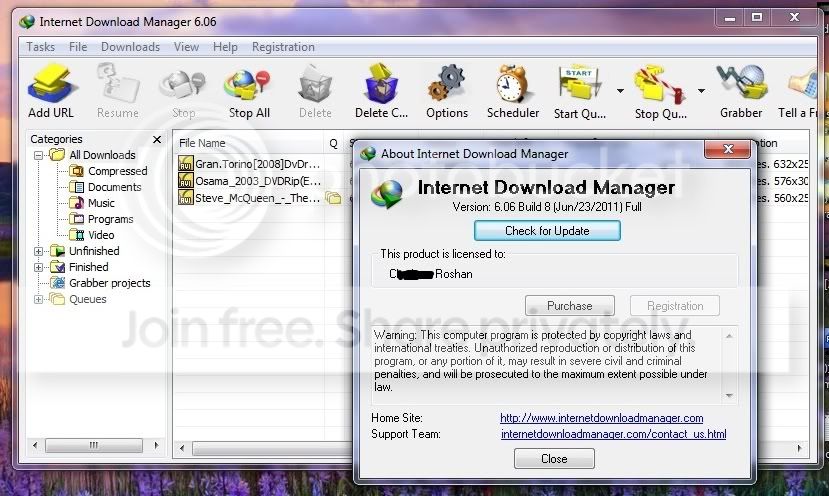
Task: Close the Categories panel with X
Action: [156, 139]
